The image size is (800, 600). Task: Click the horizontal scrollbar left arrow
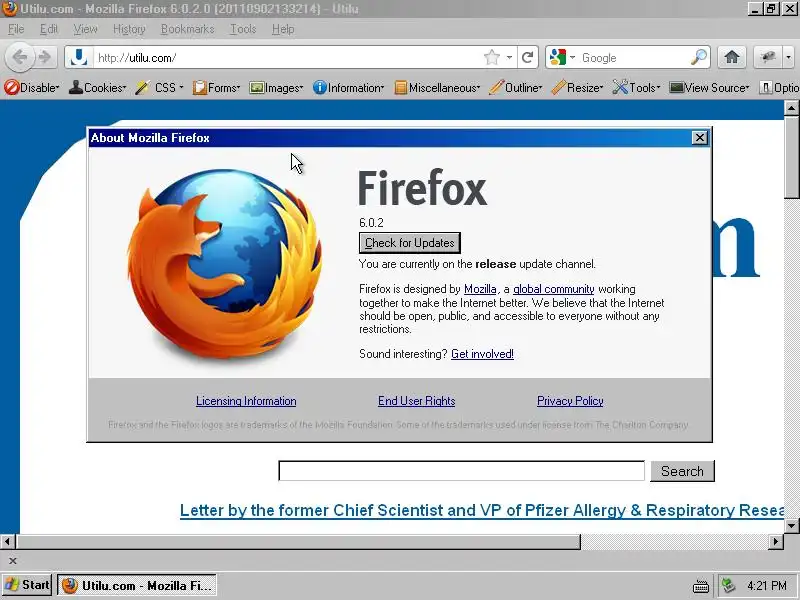(x=8, y=541)
